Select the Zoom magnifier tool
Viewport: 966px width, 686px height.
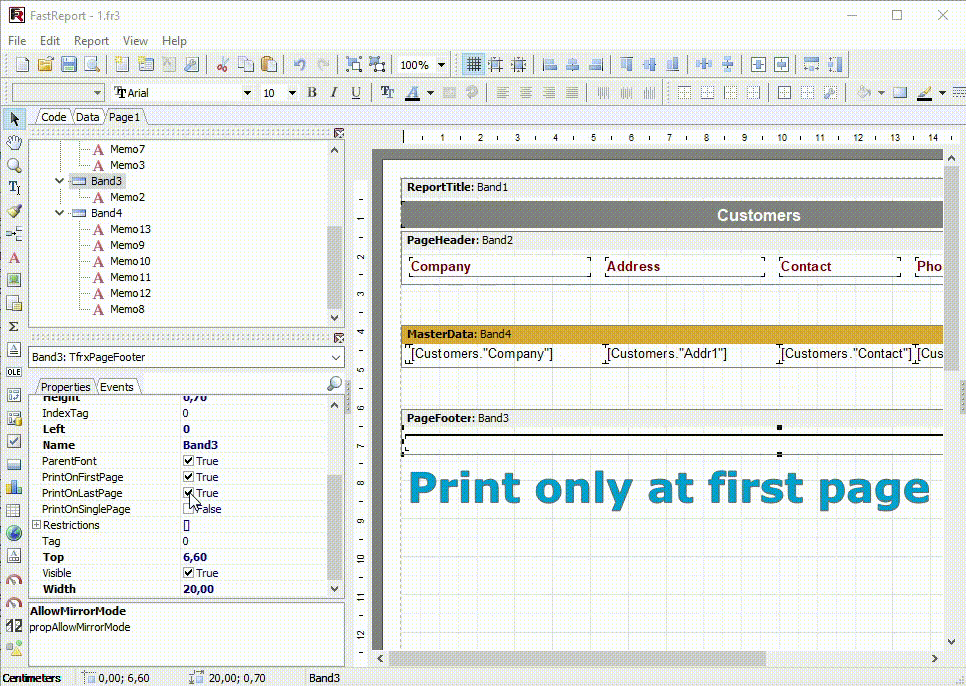point(14,165)
